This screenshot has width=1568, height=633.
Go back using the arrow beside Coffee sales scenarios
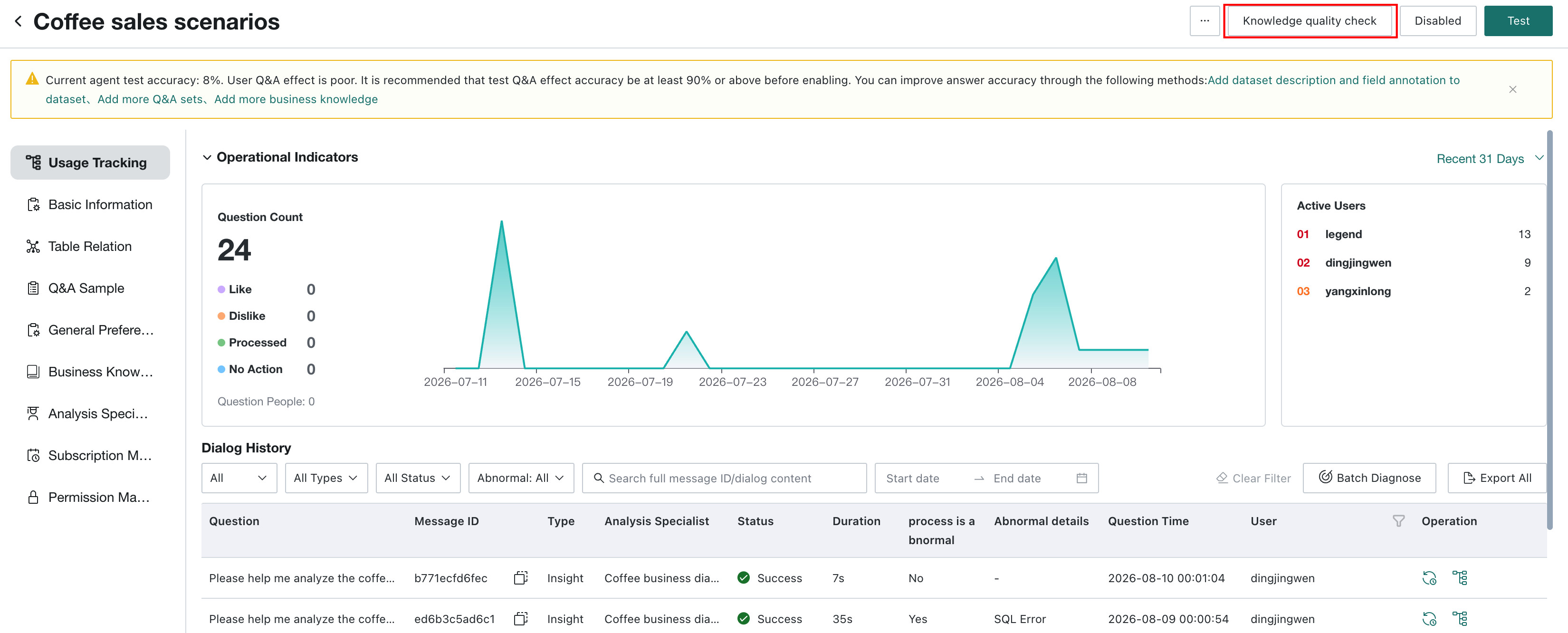tap(18, 21)
